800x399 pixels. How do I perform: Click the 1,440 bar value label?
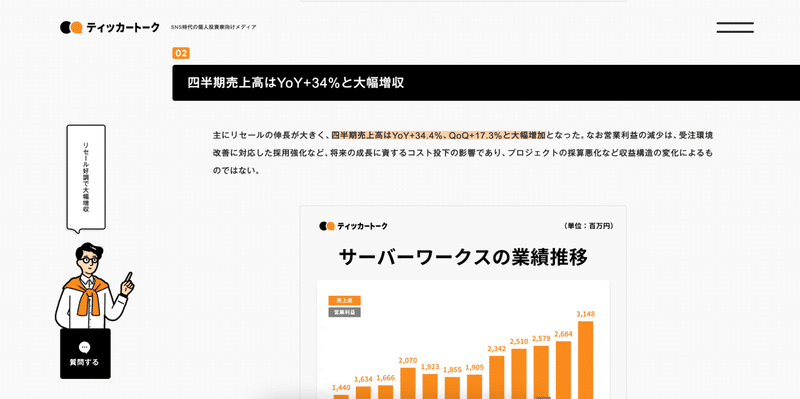[341, 388]
